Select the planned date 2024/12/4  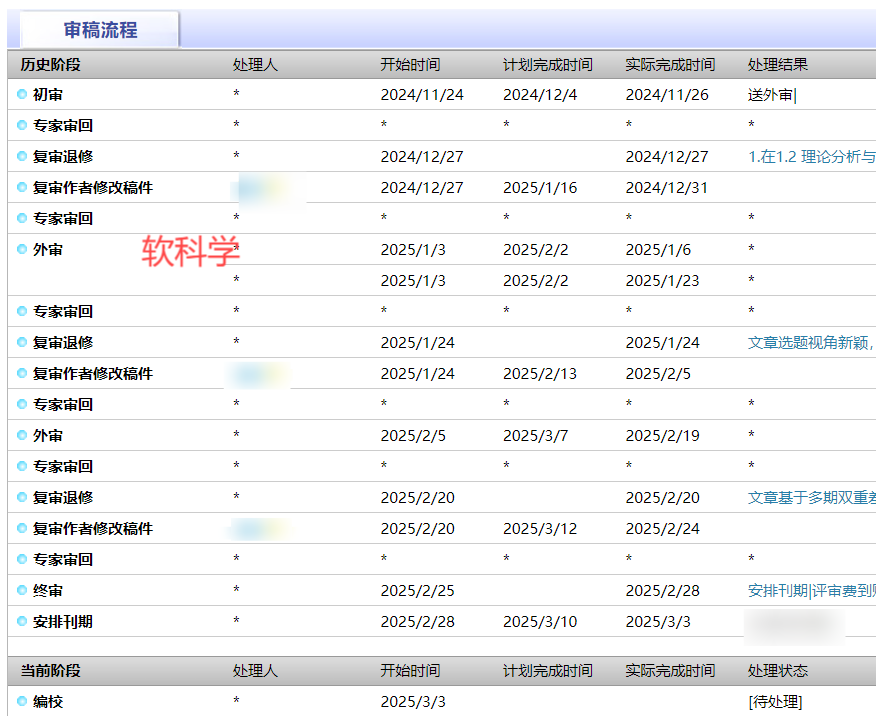[540, 95]
